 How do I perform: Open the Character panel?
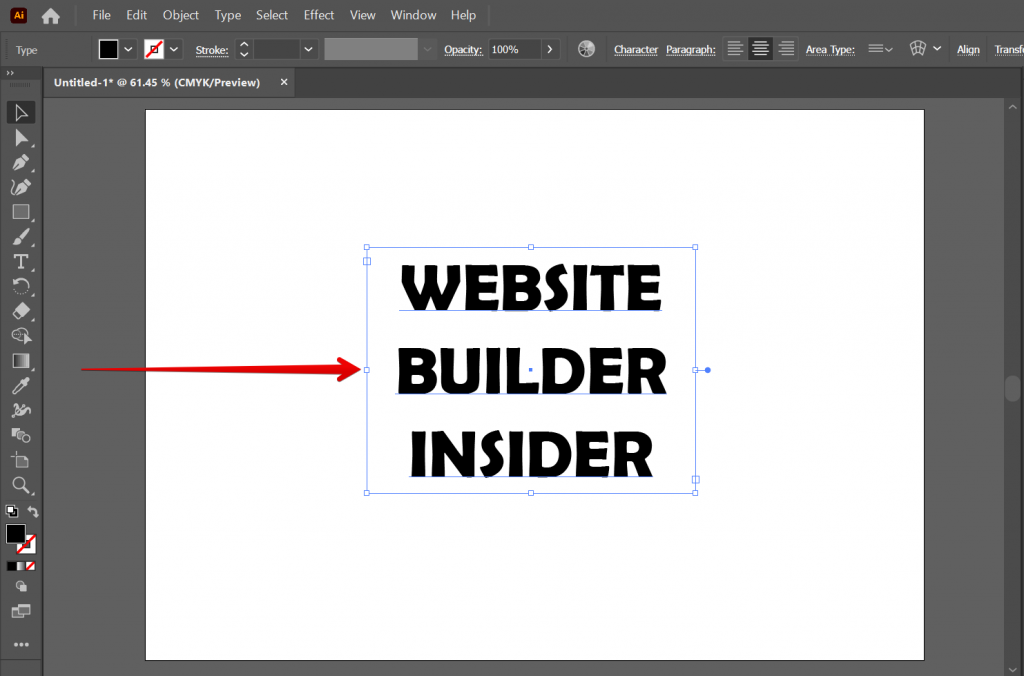click(x=636, y=48)
